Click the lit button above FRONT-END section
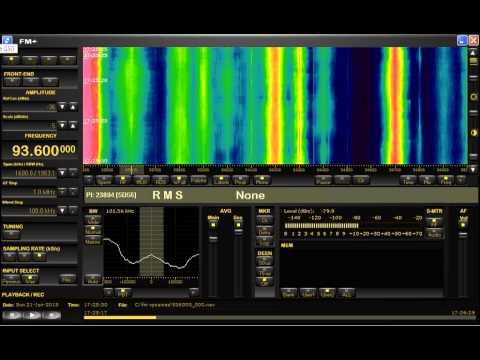The image size is (480, 360). [12, 60]
